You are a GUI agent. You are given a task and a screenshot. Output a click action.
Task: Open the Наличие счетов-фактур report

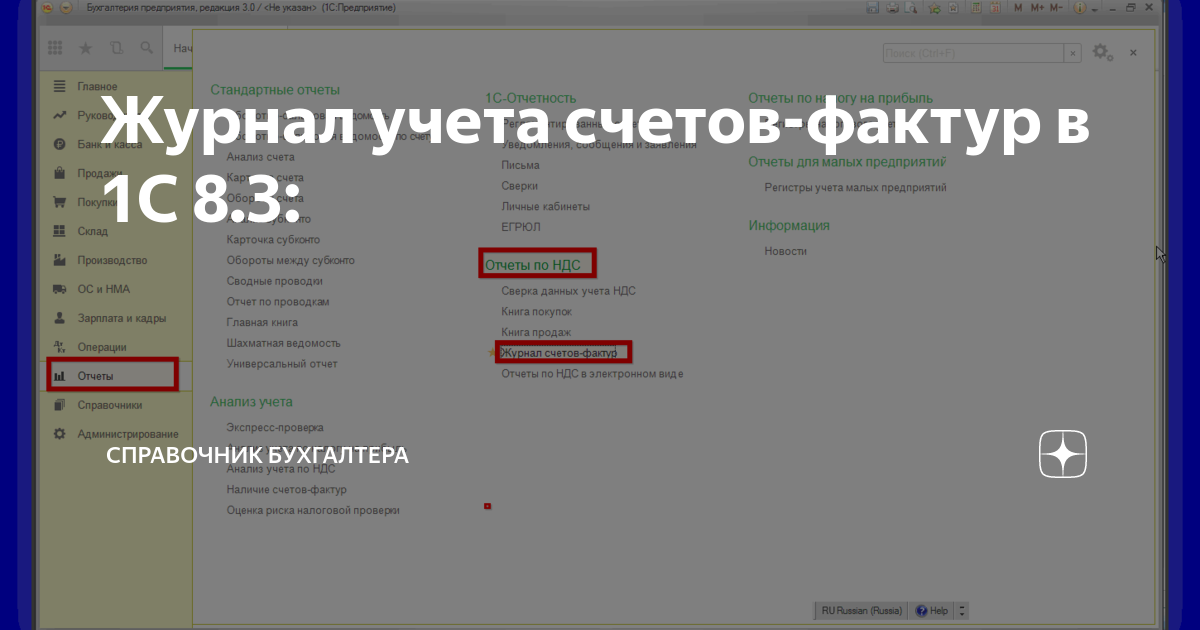(286, 489)
